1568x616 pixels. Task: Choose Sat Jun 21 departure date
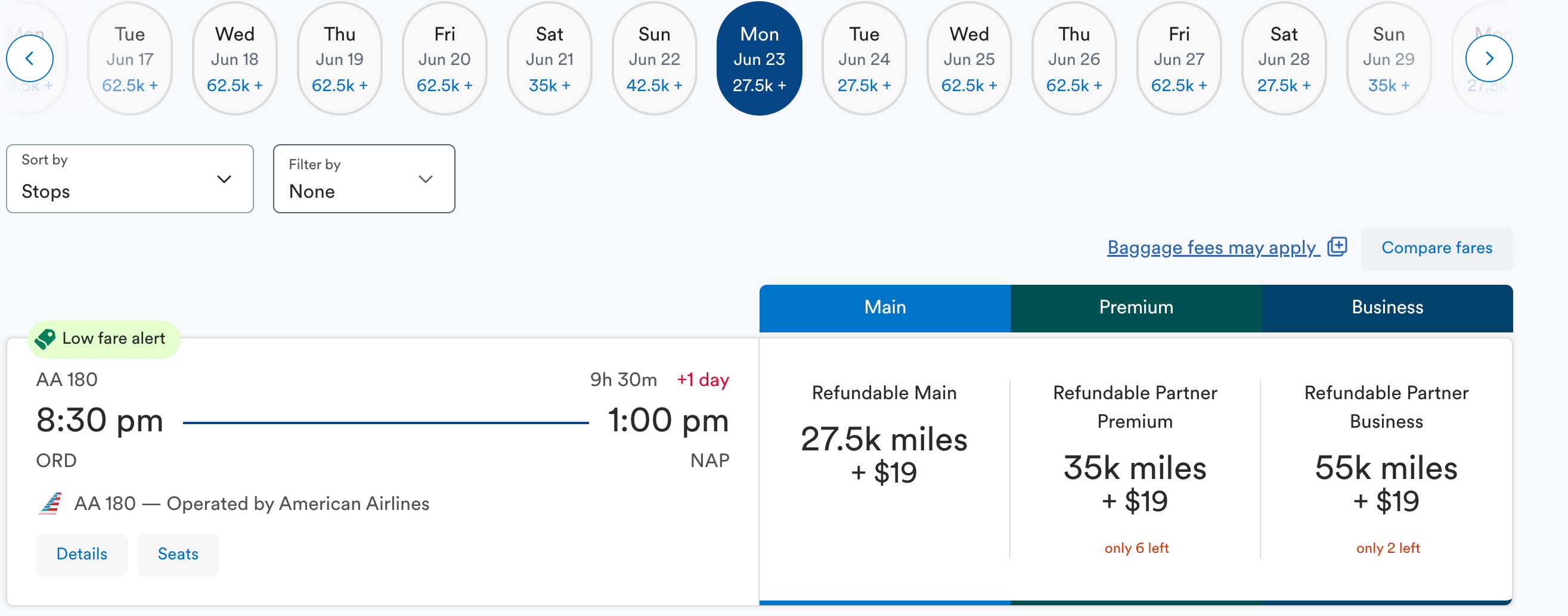[549, 59]
